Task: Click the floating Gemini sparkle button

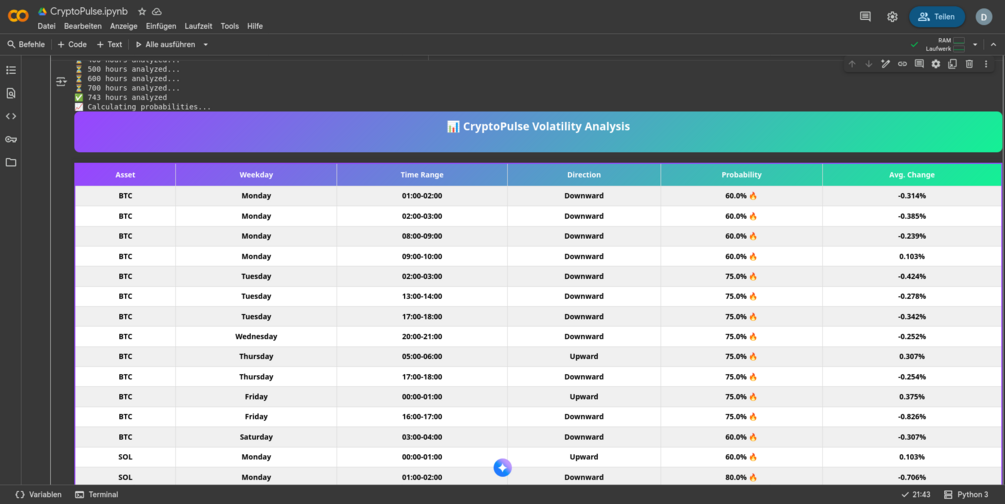Action: point(502,468)
